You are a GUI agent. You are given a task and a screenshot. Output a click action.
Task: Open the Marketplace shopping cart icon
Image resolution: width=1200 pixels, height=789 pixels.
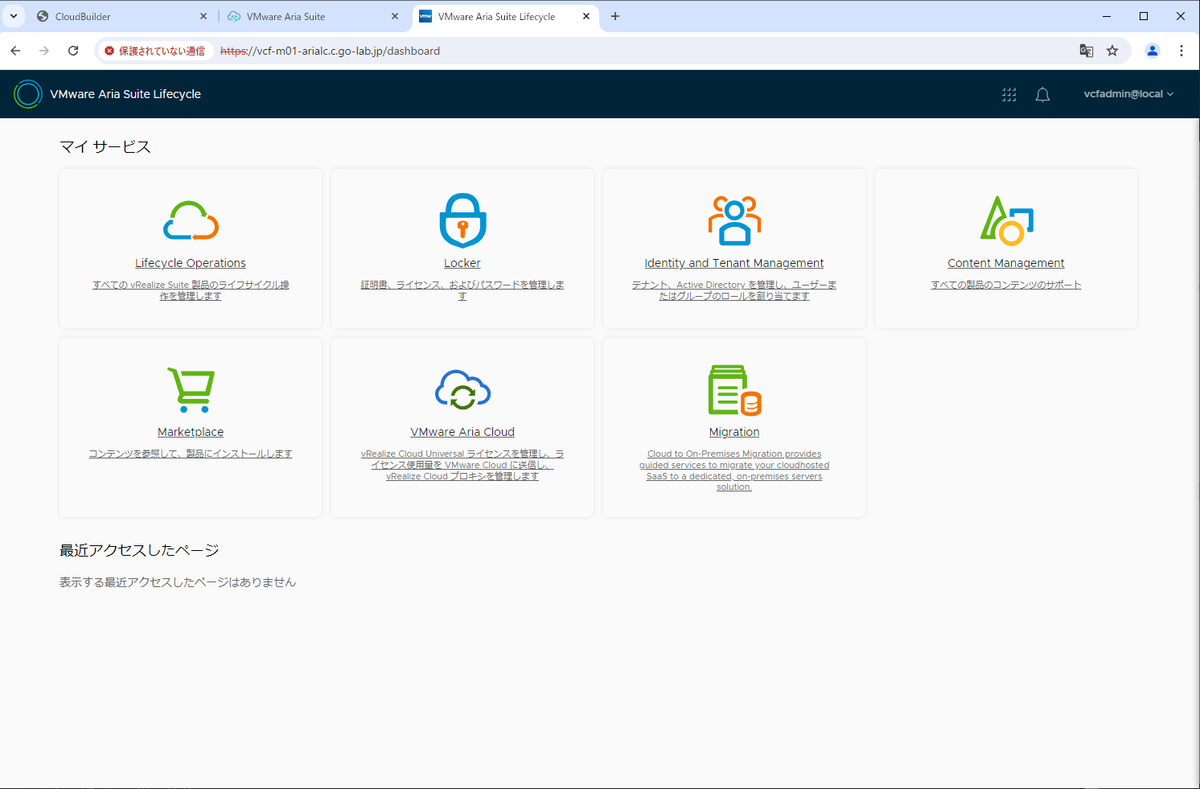coord(190,390)
